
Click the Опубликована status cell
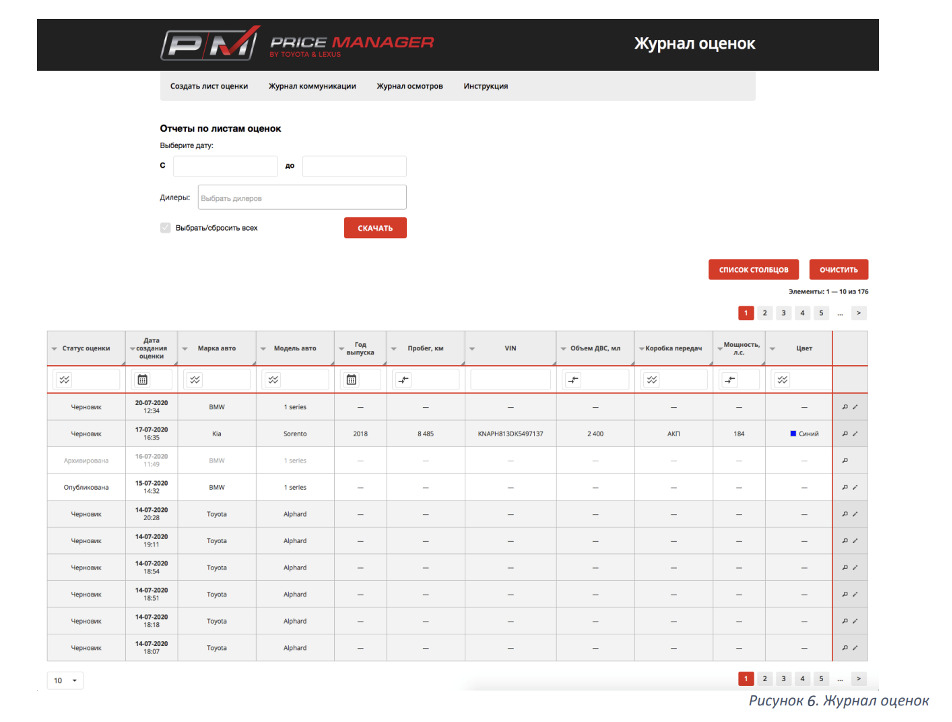(86, 487)
